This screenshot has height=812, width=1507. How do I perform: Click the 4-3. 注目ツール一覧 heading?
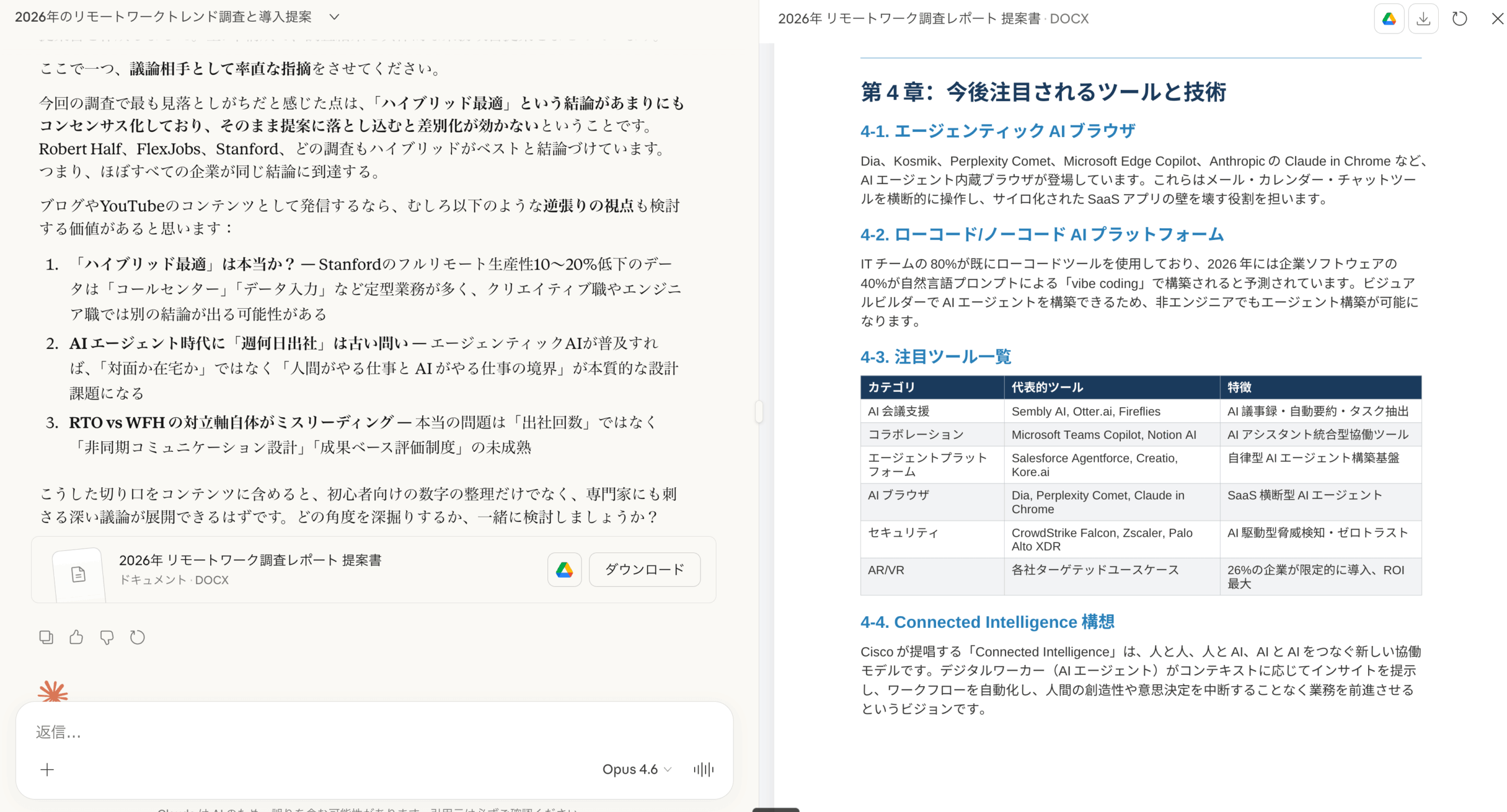[x=935, y=357]
